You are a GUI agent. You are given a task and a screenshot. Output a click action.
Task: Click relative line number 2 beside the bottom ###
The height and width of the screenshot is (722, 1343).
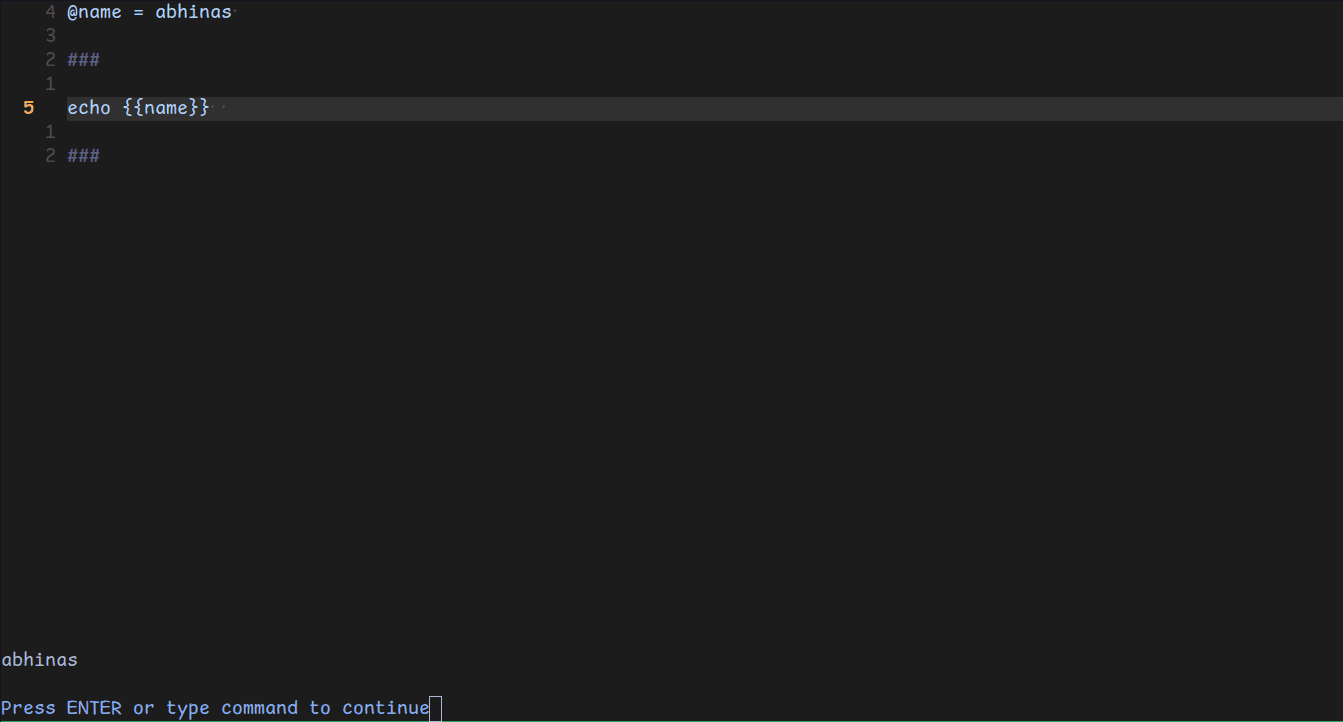tap(50, 156)
